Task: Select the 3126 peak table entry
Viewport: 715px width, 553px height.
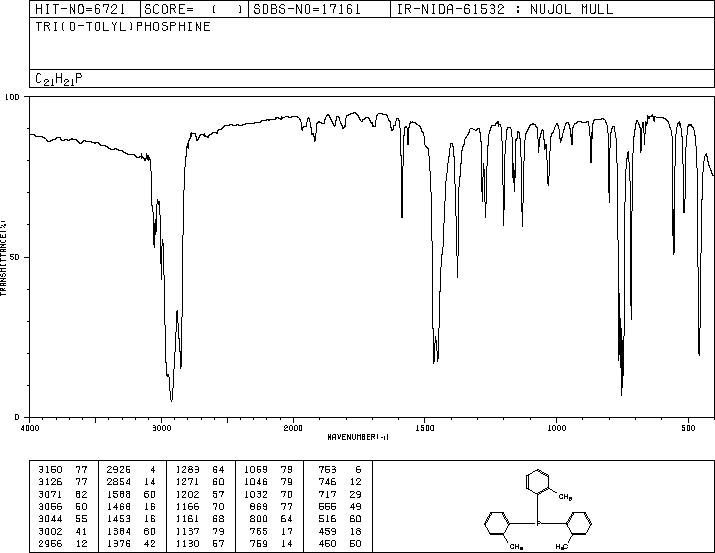Action: click(63, 481)
